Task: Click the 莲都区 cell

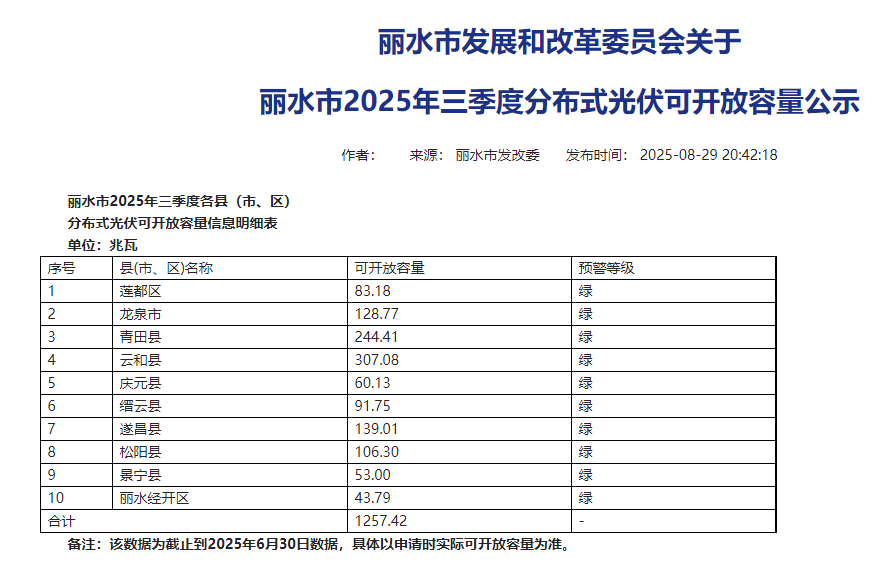Action: pyautogui.click(x=140, y=291)
